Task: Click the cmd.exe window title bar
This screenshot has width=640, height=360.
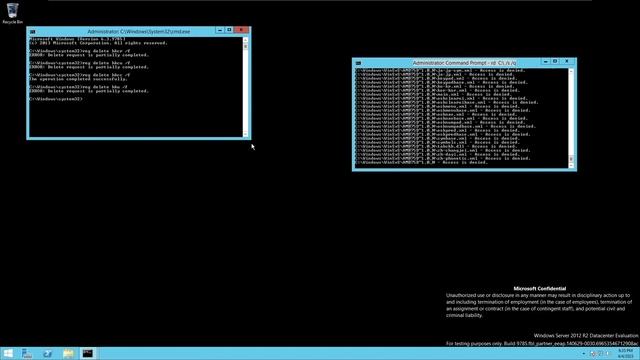Action: pyautogui.click(x=138, y=31)
